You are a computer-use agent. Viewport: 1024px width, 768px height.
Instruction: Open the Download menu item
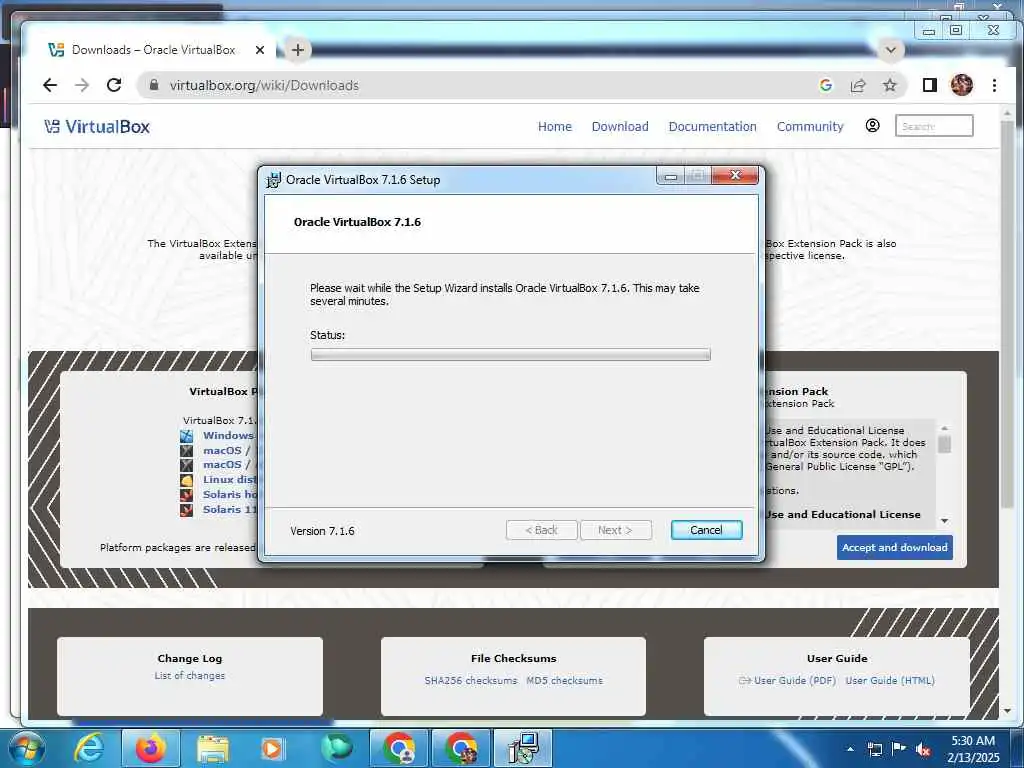coord(620,127)
